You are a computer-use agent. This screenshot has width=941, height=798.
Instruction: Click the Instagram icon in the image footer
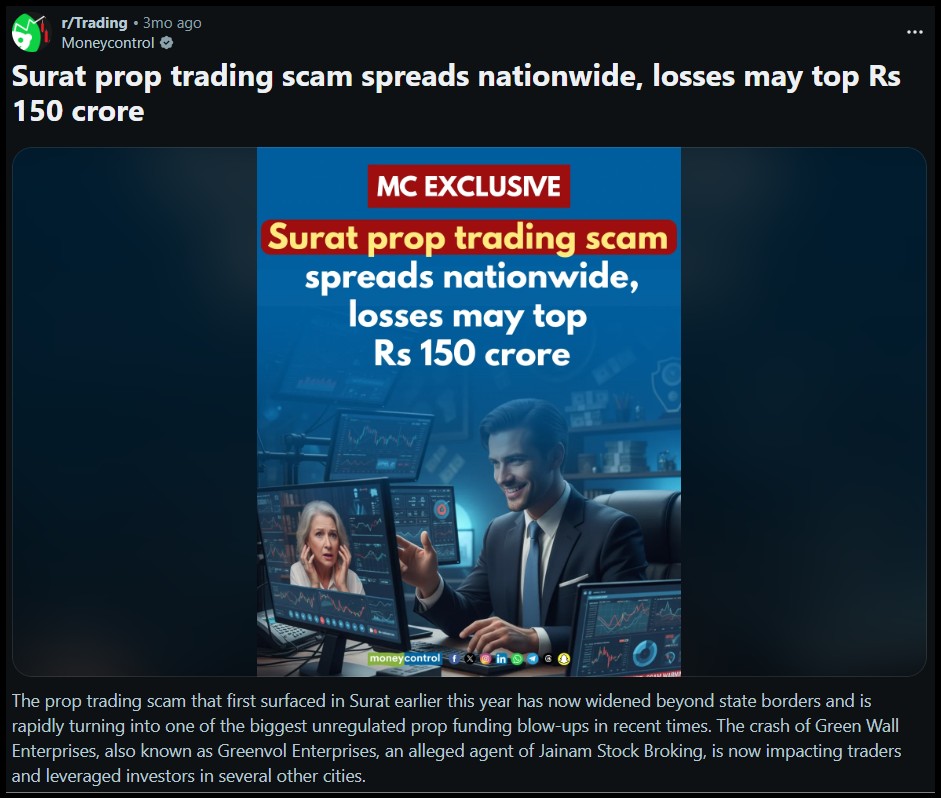[486, 659]
